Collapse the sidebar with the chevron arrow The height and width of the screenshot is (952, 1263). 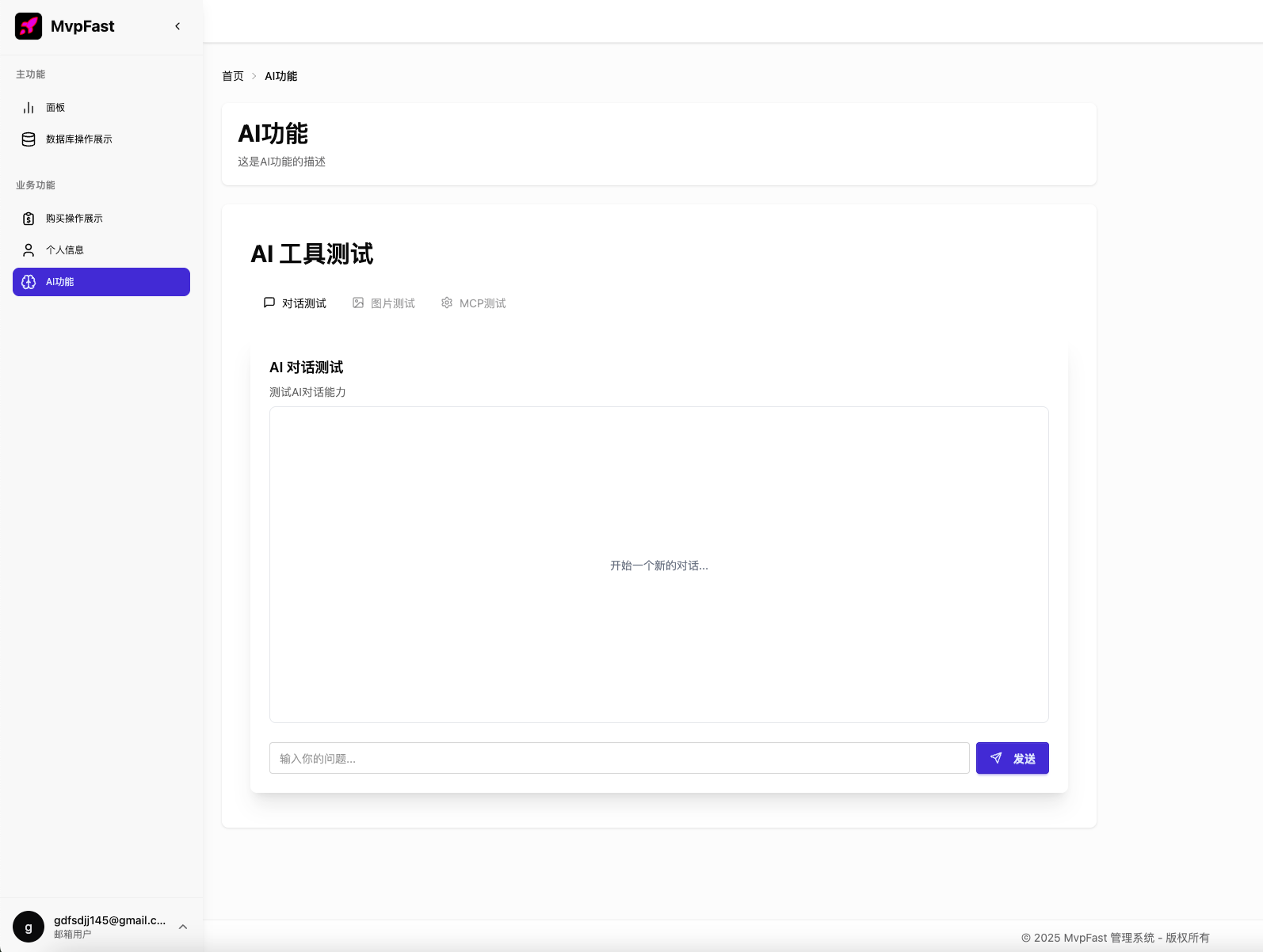pyautogui.click(x=177, y=26)
